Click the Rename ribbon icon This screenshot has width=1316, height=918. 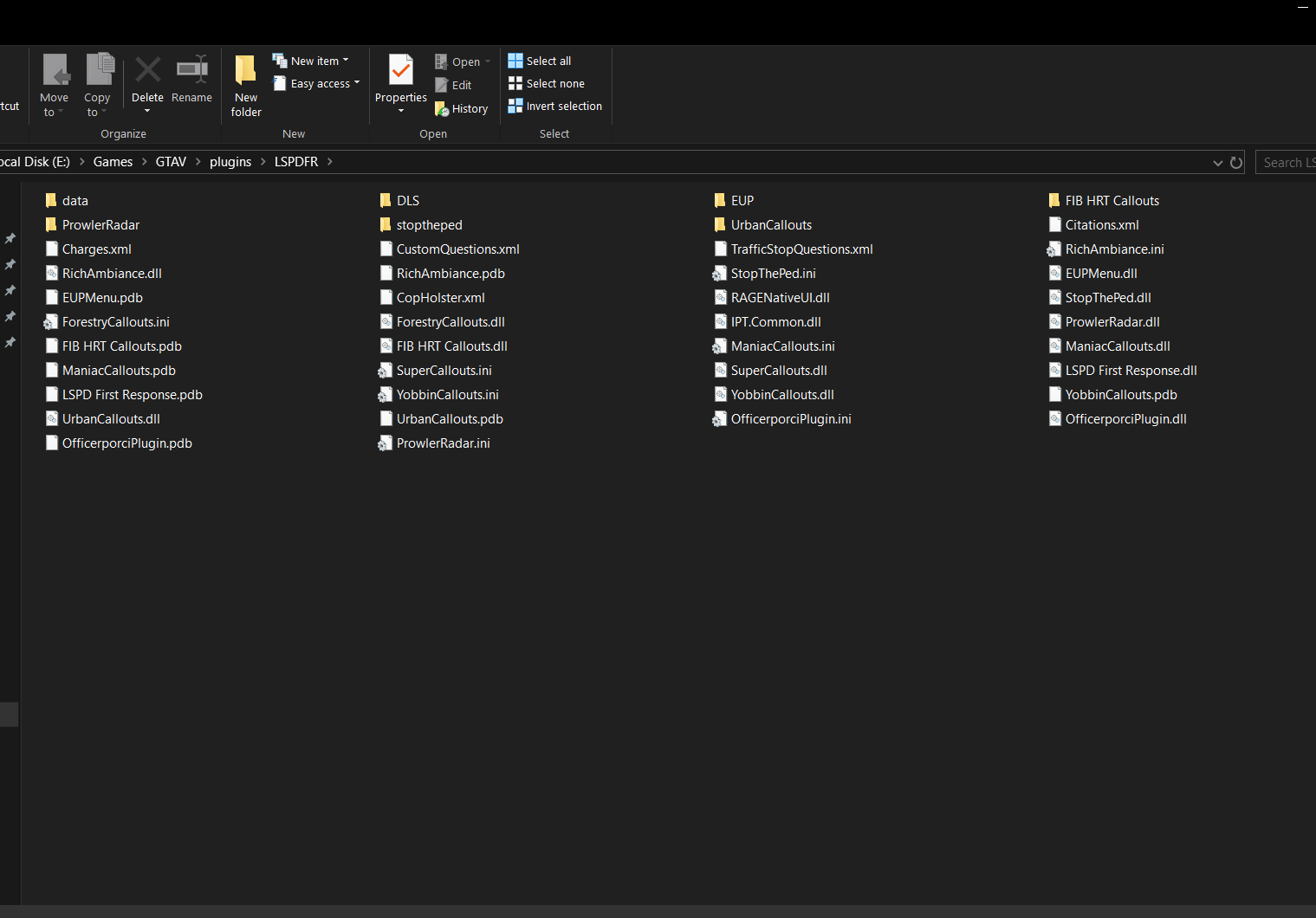pyautogui.click(x=191, y=69)
